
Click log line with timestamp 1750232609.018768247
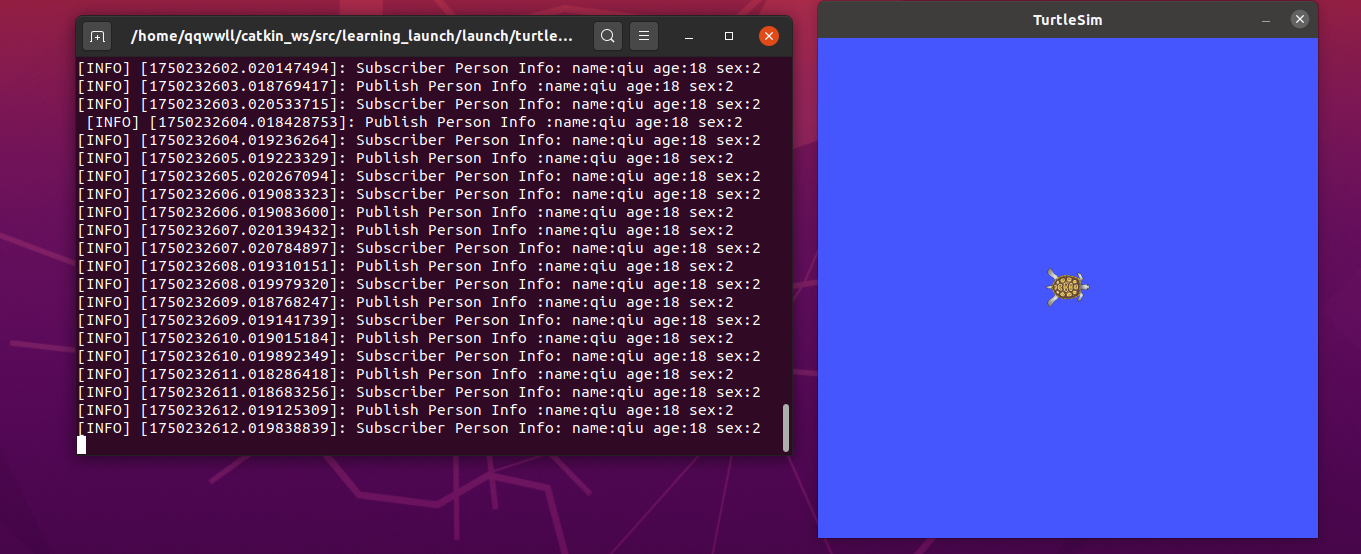pos(405,302)
